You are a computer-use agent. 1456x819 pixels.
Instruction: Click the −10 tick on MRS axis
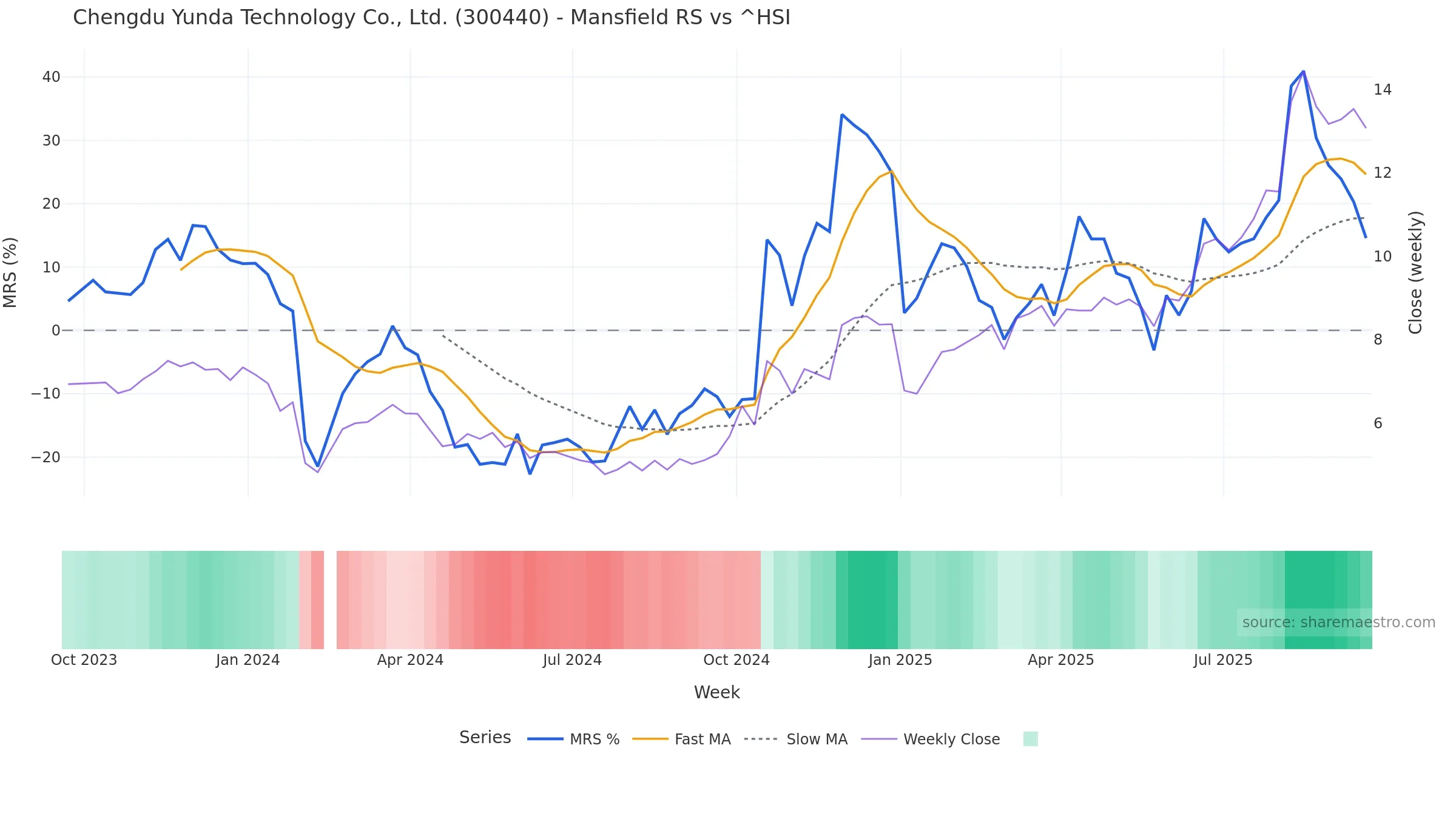point(46,394)
